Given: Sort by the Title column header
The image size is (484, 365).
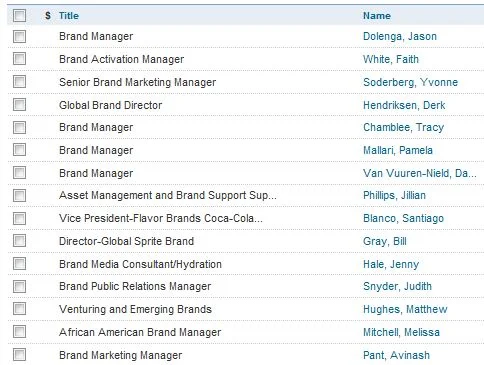Looking at the screenshot, I should [x=69, y=16].
